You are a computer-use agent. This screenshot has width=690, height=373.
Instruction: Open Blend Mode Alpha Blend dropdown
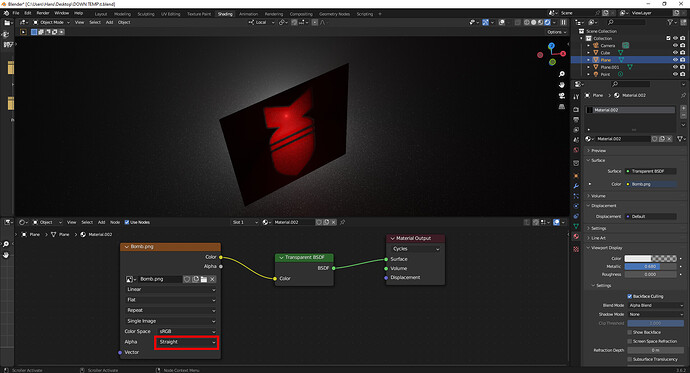pyautogui.click(x=655, y=305)
